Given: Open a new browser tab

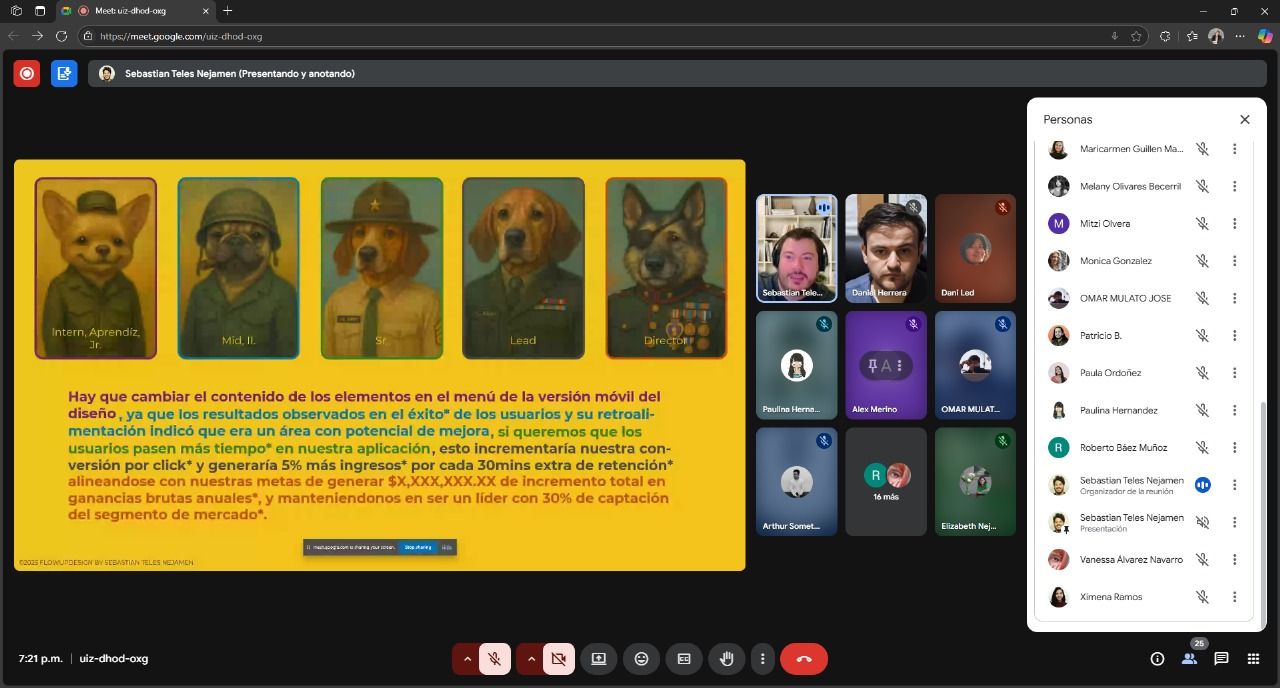Looking at the screenshot, I should coord(228,11).
